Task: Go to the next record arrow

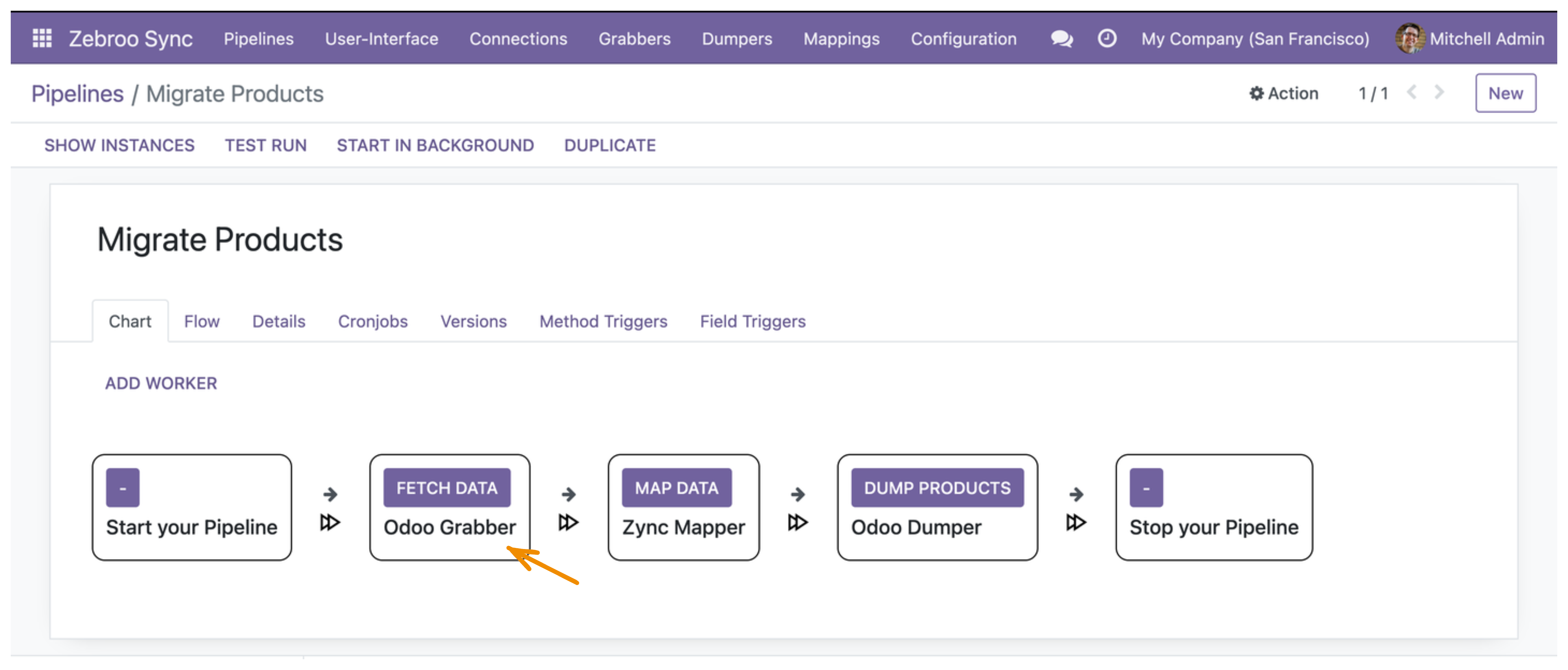Action: pyautogui.click(x=1439, y=92)
